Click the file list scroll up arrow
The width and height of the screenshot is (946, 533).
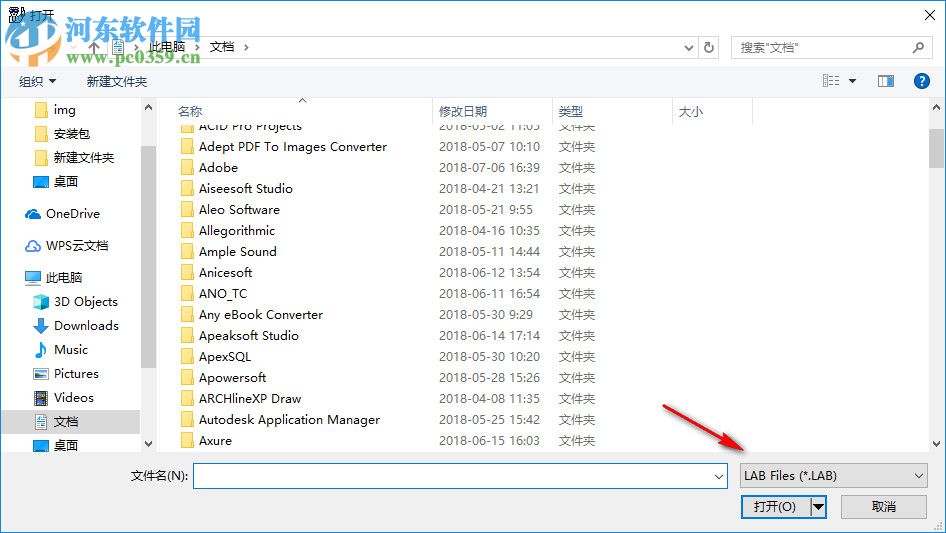coord(936,107)
